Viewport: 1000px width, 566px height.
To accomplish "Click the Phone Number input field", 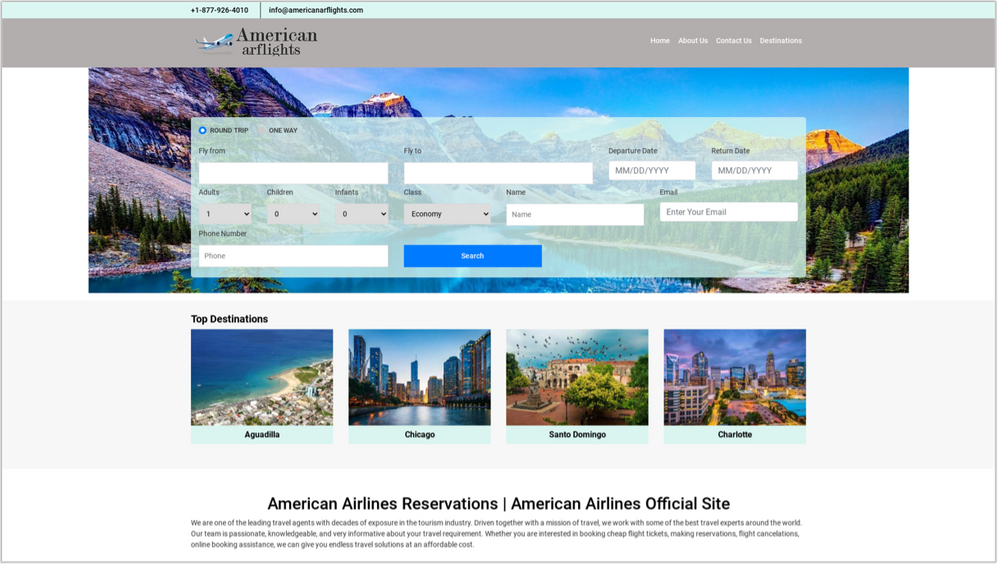I will pyautogui.click(x=294, y=257).
